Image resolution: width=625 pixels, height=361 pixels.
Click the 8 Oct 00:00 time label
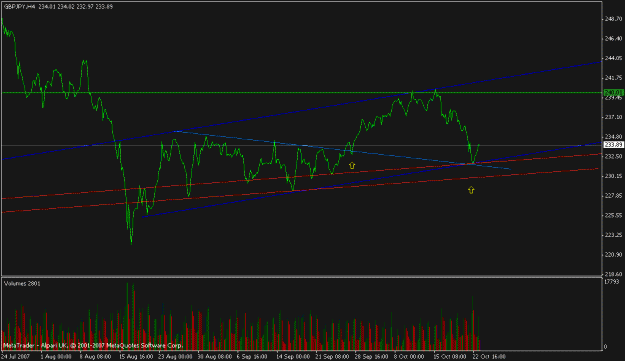[x=409, y=357]
